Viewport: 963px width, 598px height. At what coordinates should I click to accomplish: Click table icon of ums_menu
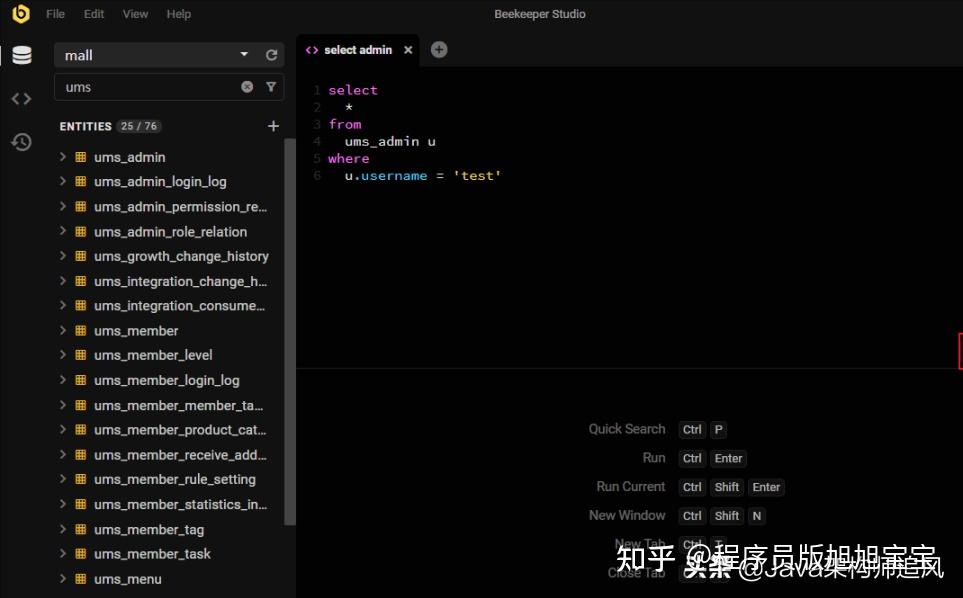[80, 579]
